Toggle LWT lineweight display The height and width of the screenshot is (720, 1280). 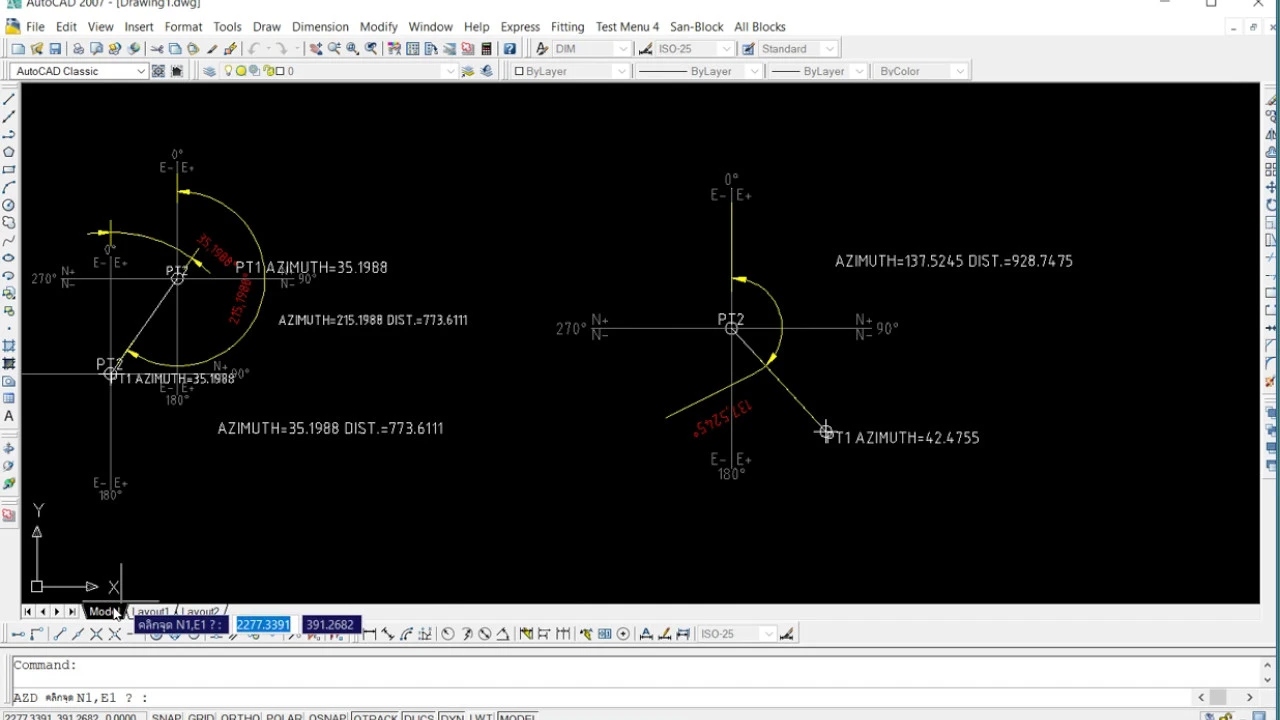point(480,717)
